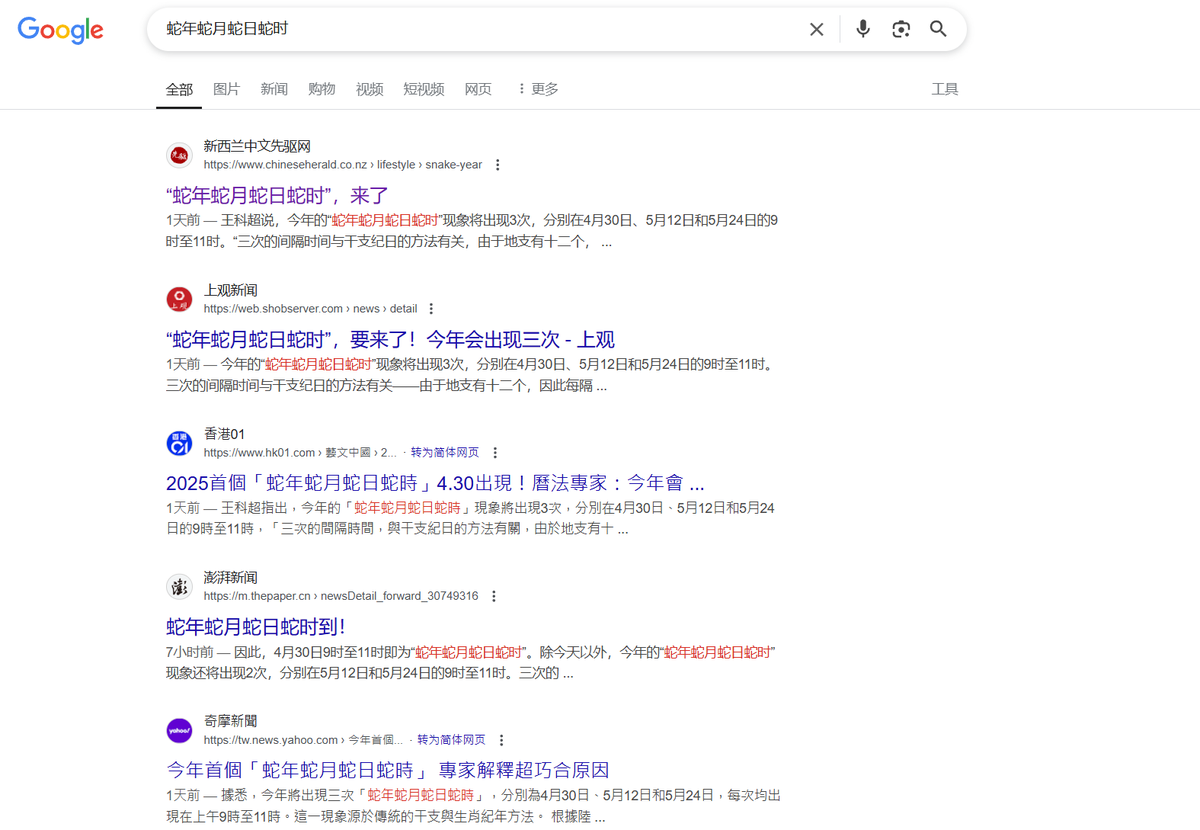Click snippet starting 據悉，今年將出現三次
1200x830 pixels.
[x=473, y=806]
